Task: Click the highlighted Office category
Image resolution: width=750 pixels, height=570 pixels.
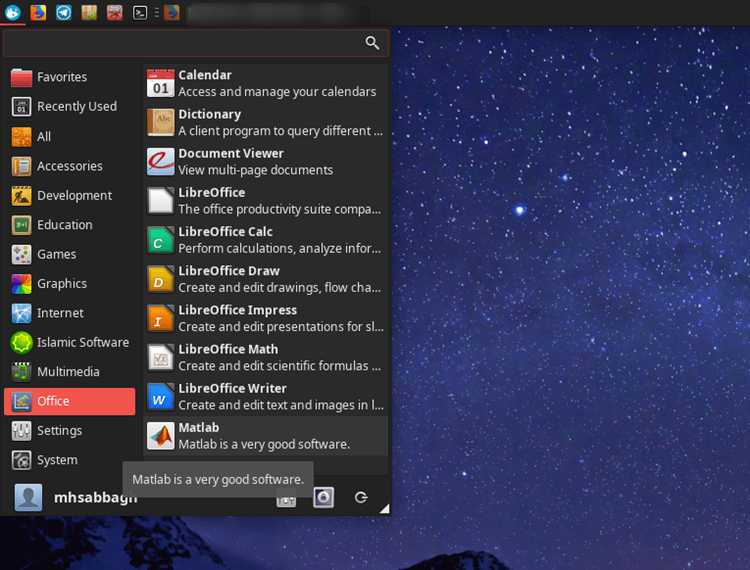Action: (x=70, y=401)
